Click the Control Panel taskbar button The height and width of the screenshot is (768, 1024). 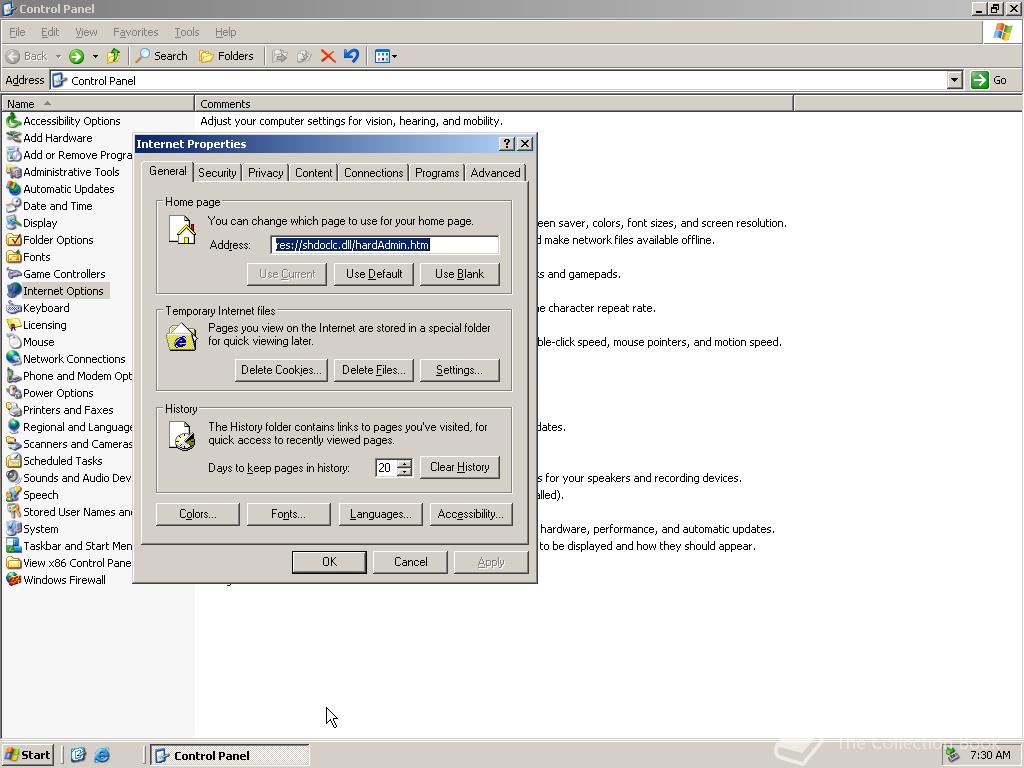[230, 755]
